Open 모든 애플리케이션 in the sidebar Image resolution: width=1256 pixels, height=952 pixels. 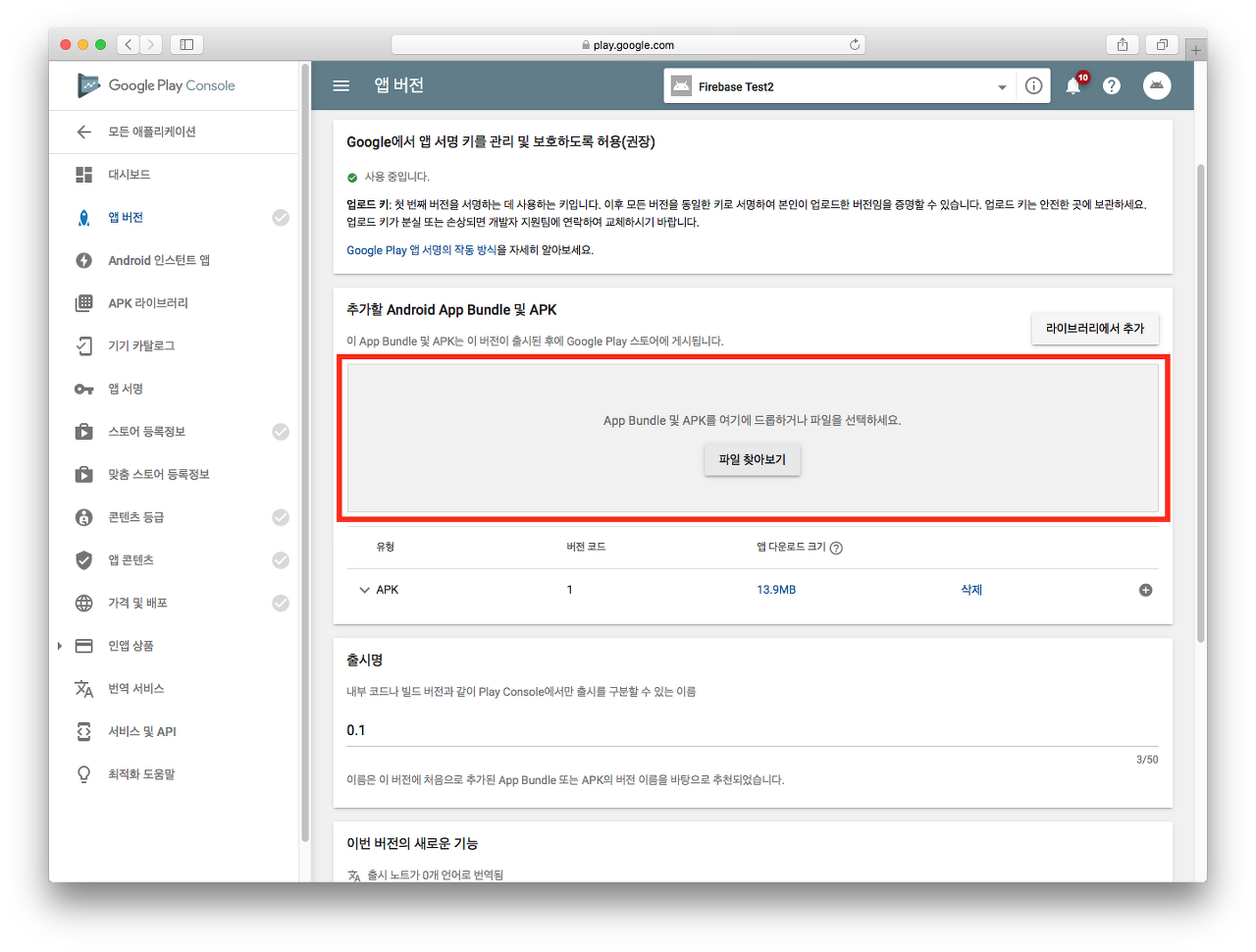[152, 132]
